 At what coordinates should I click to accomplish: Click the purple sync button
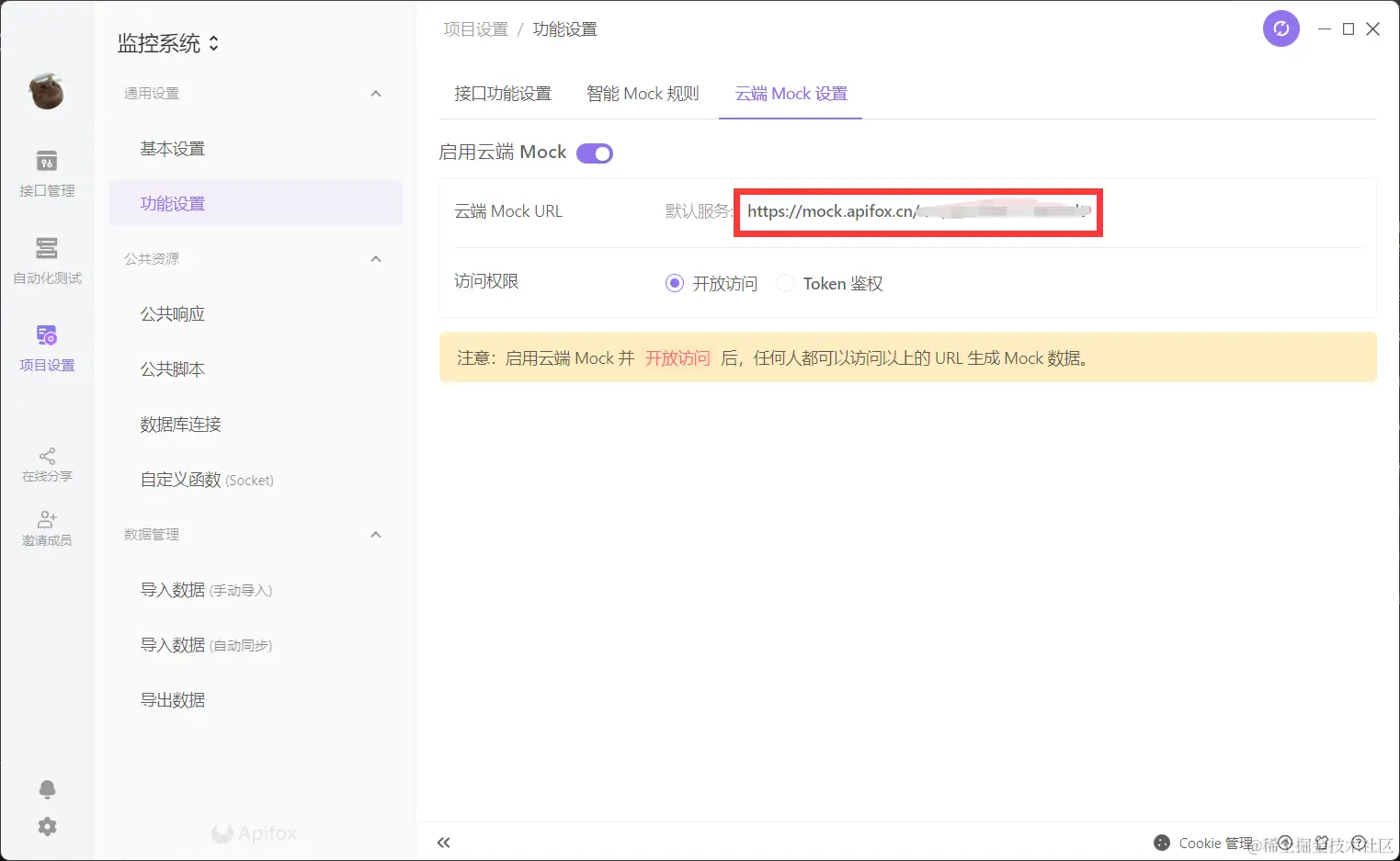tap(1280, 28)
